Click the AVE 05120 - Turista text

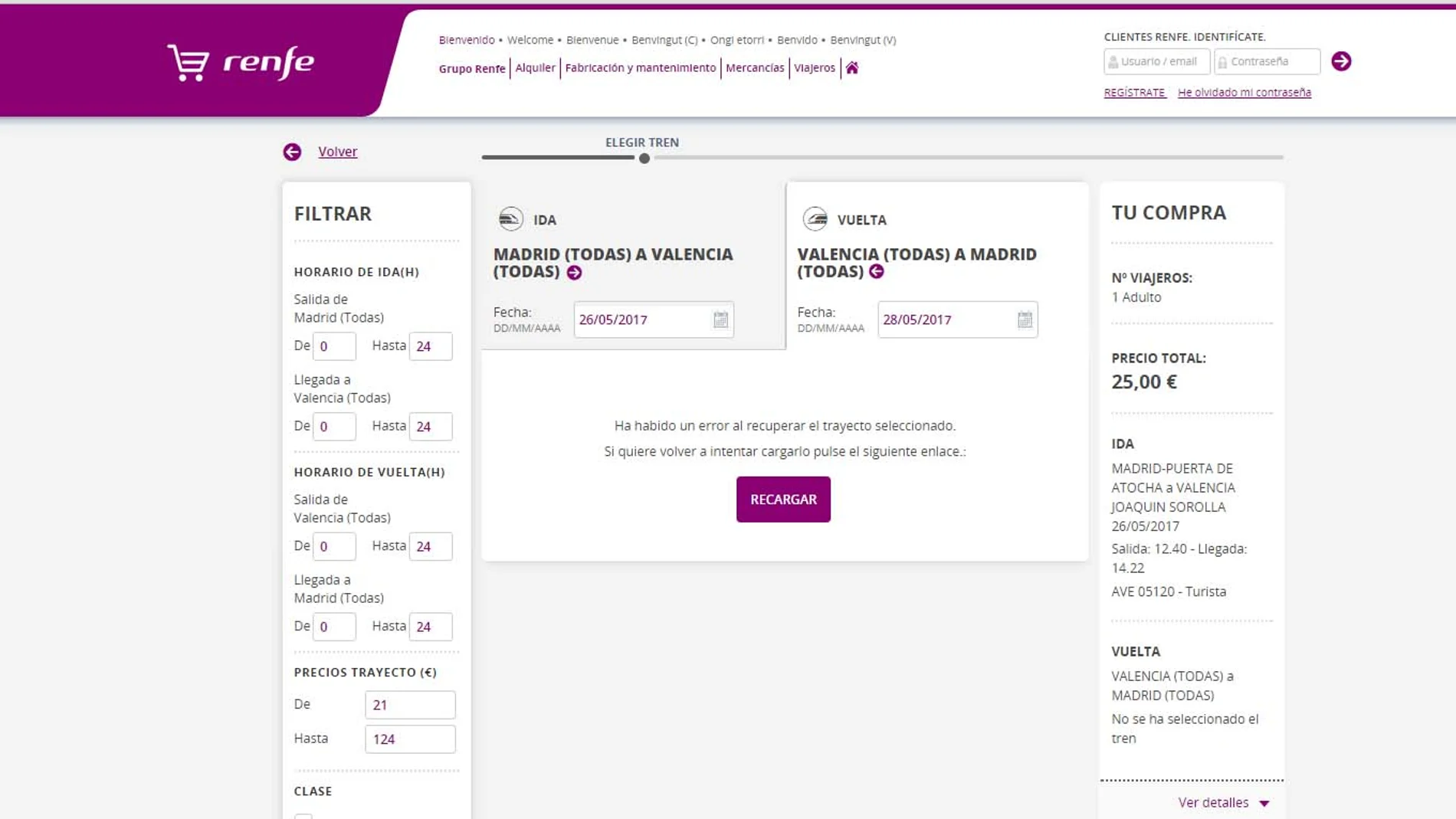1169,591
